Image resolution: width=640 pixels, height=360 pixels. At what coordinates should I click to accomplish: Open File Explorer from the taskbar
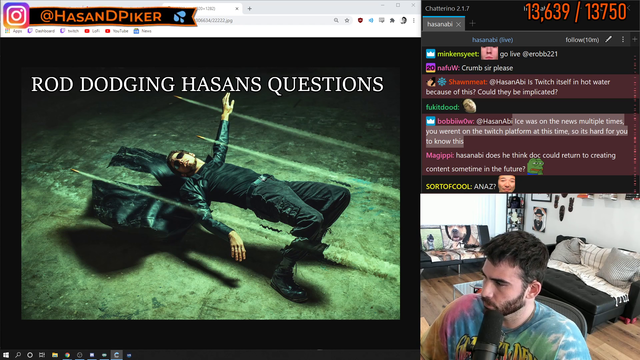pos(55,355)
